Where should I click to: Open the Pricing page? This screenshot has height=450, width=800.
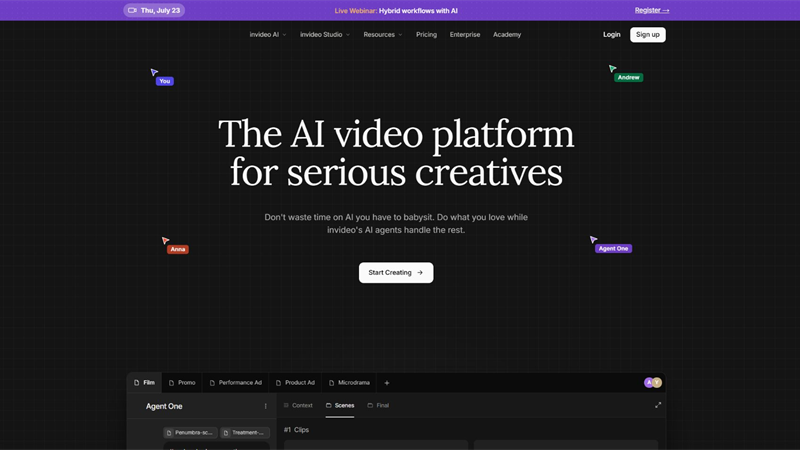(x=426, y=35)
